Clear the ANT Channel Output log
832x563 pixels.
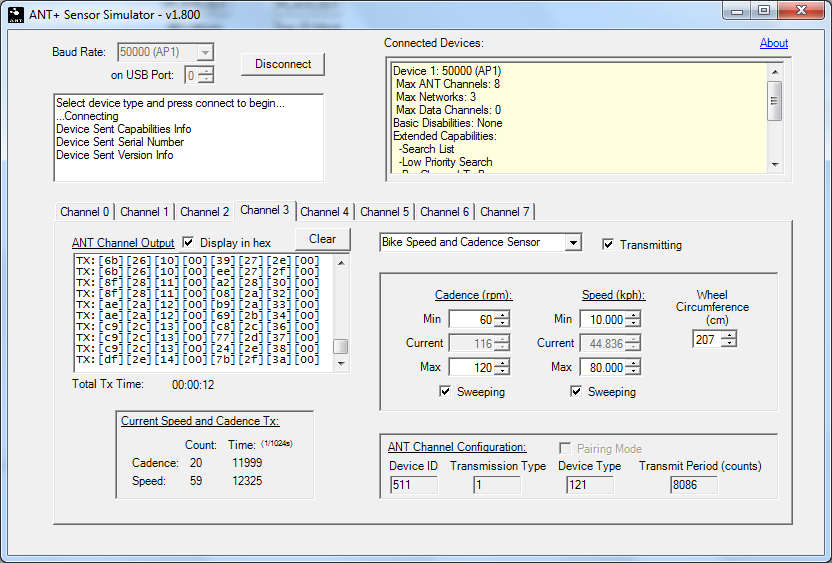coord(322,239)
